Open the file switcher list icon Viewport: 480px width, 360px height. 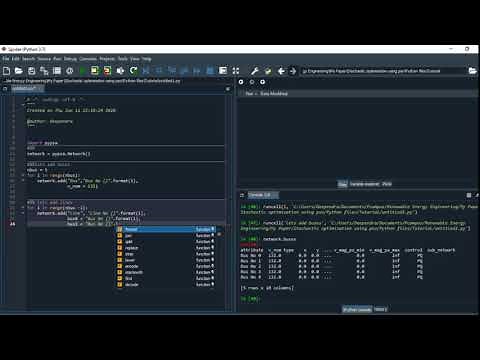pyautogui.click(x=57, y=71)
